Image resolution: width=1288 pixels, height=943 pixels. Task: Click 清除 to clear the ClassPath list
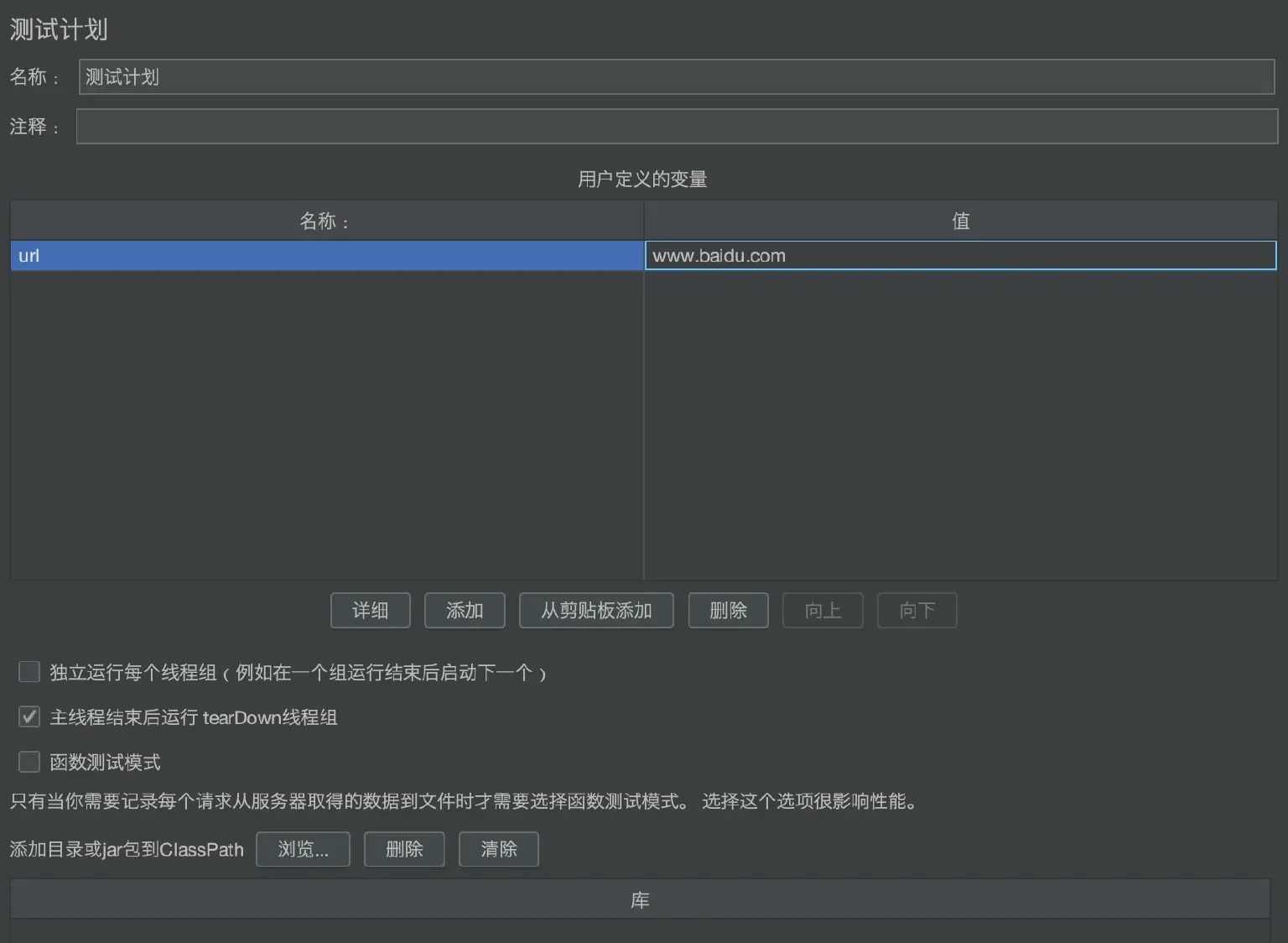click(x=498, y=849)
